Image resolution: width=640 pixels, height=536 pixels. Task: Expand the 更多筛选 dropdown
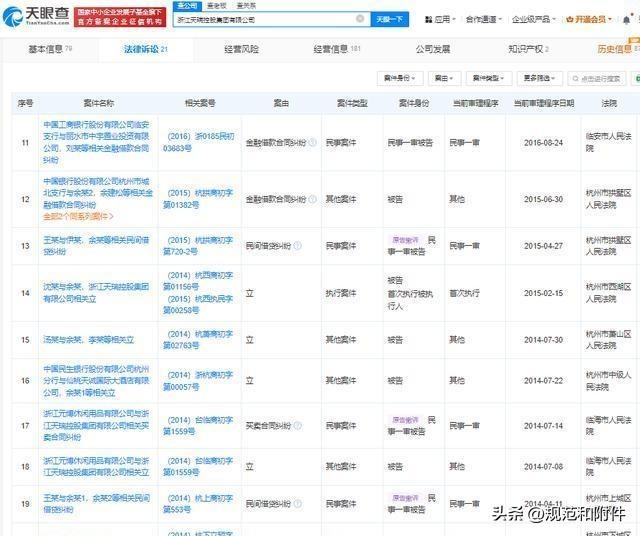pos(540,78)
